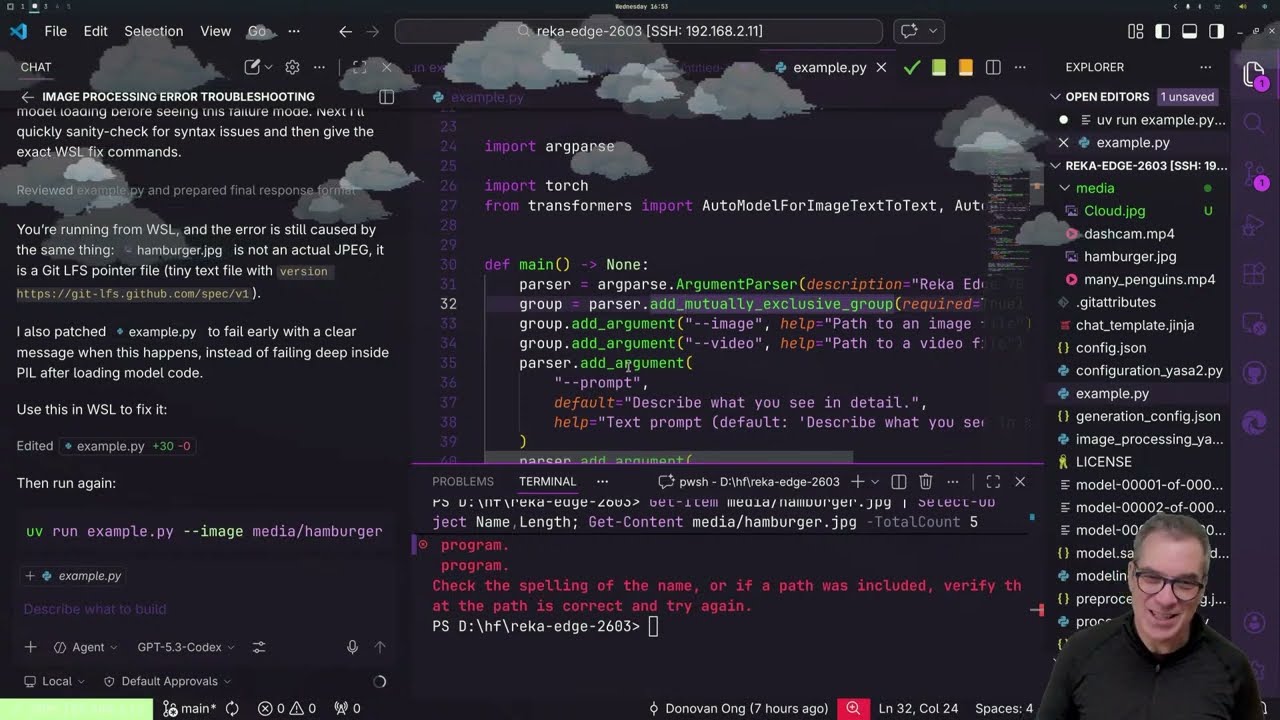This screenshot has width=1280, height=720.
Task: Open the example.py file link in chat message
Action: point(156,332)
